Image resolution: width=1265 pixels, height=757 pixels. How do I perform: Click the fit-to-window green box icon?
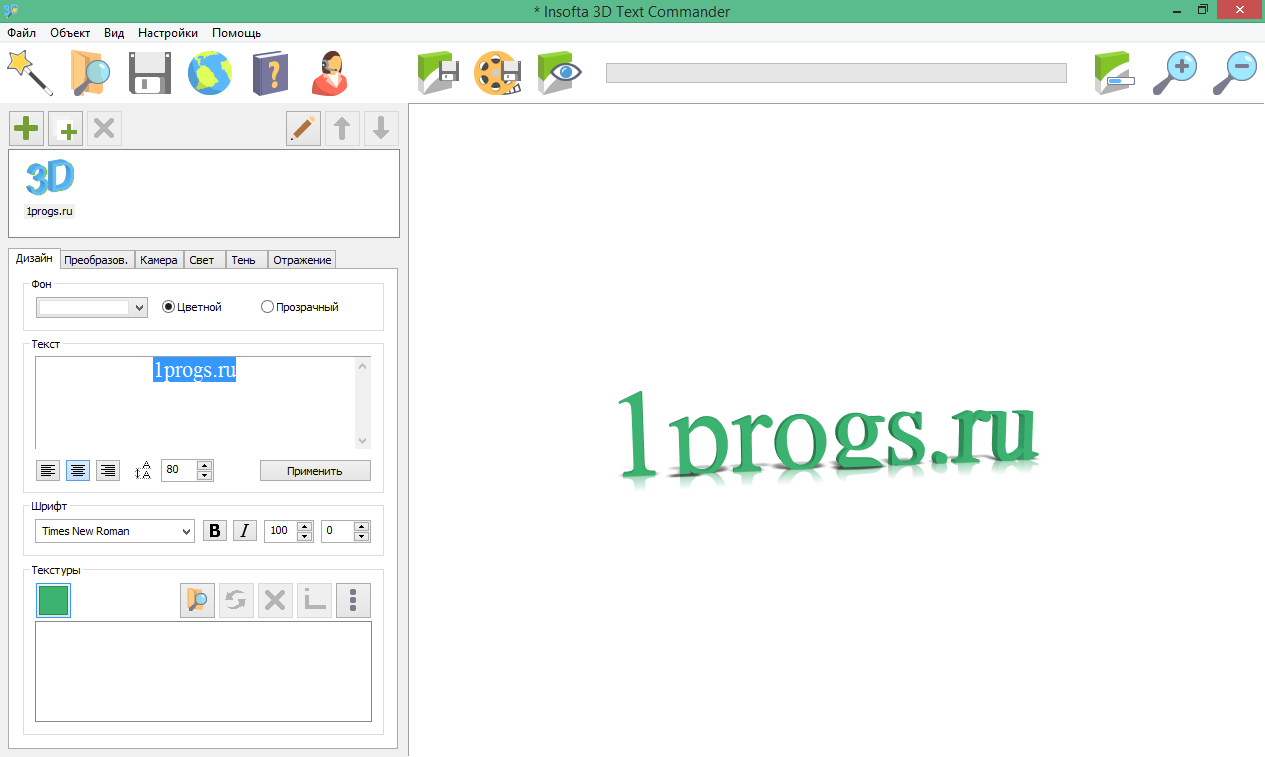coord(1116,73)
